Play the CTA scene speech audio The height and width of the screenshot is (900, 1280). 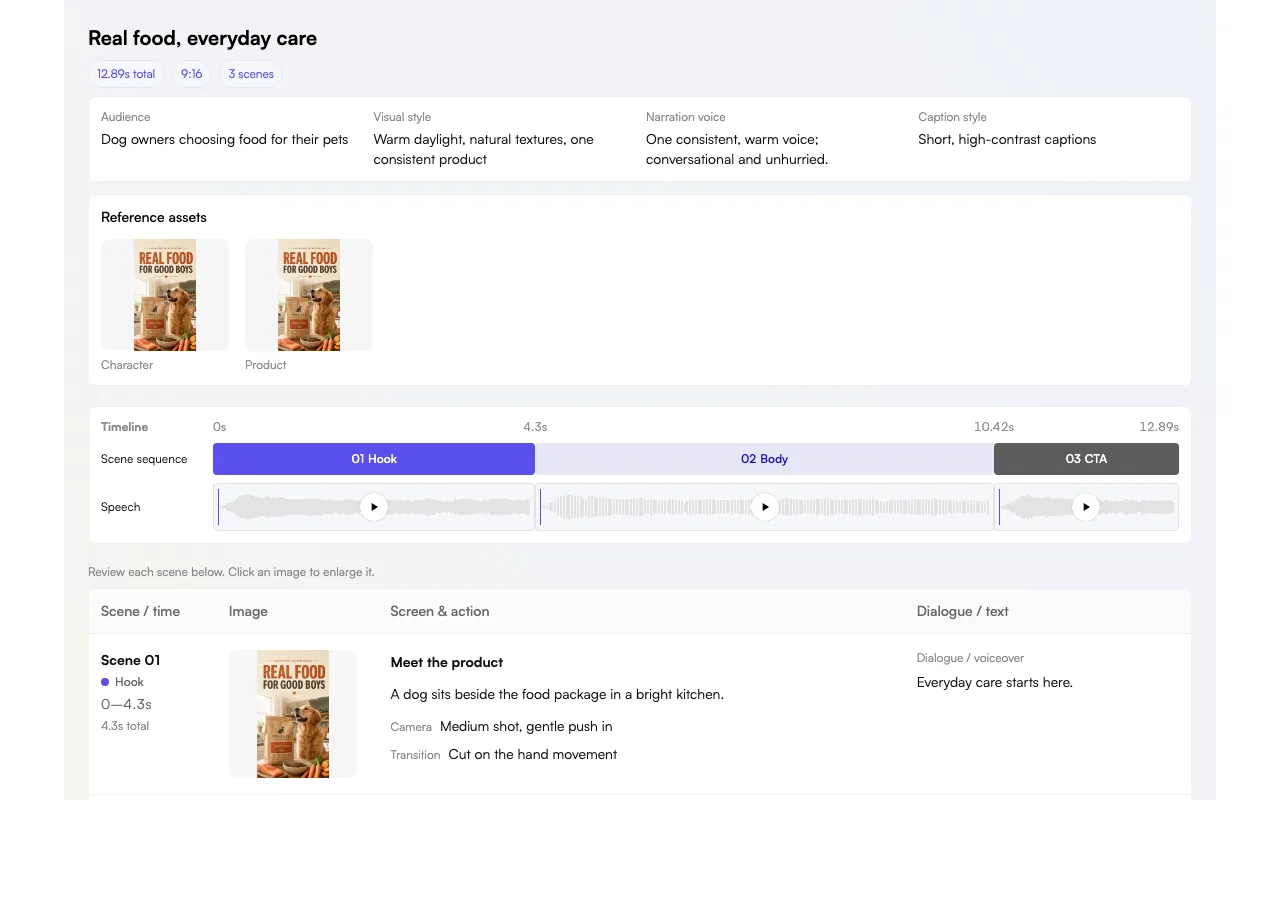click(1086, 507)
